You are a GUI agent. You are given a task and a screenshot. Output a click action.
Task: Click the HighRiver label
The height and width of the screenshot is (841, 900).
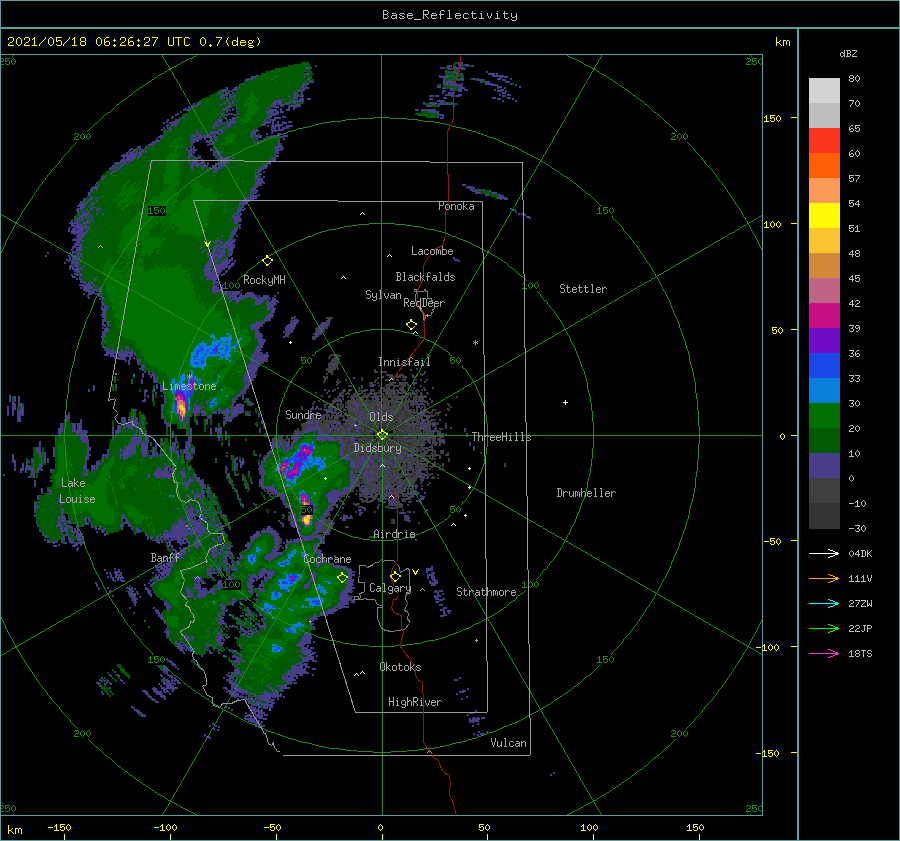point(415,702)
